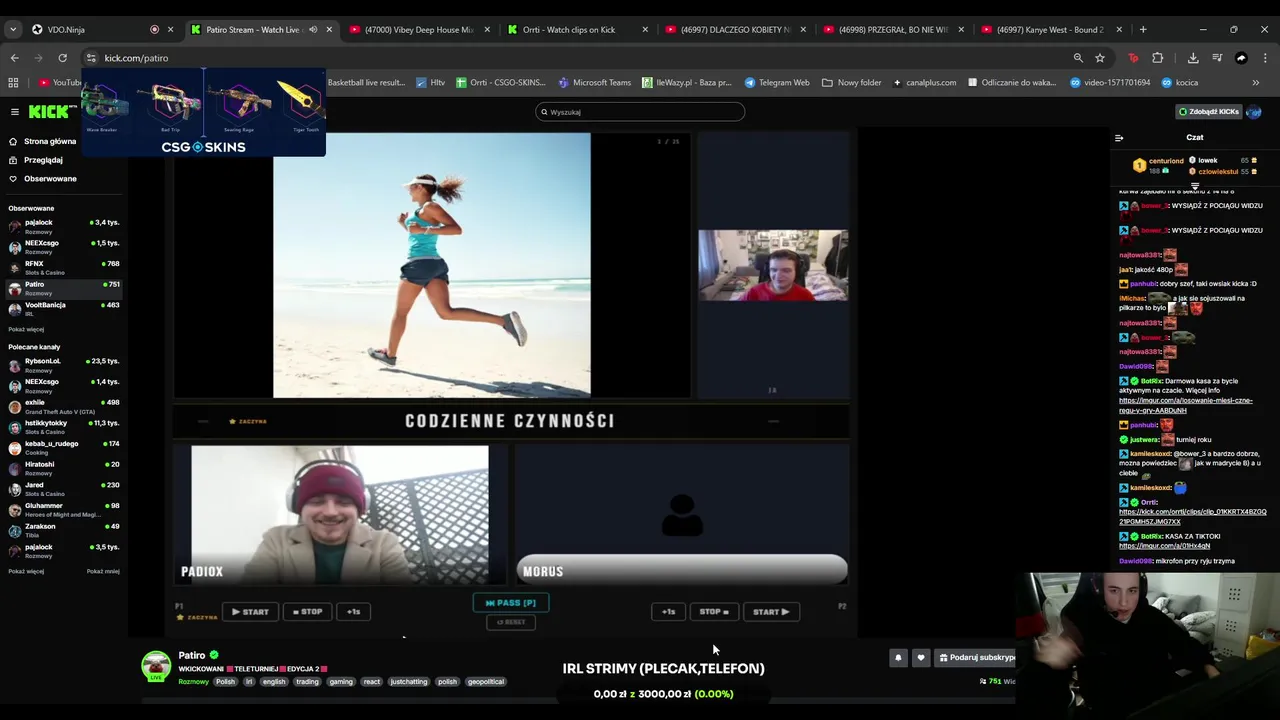
Task: Enable stream notifications bell icon
Action: (898, 657)
